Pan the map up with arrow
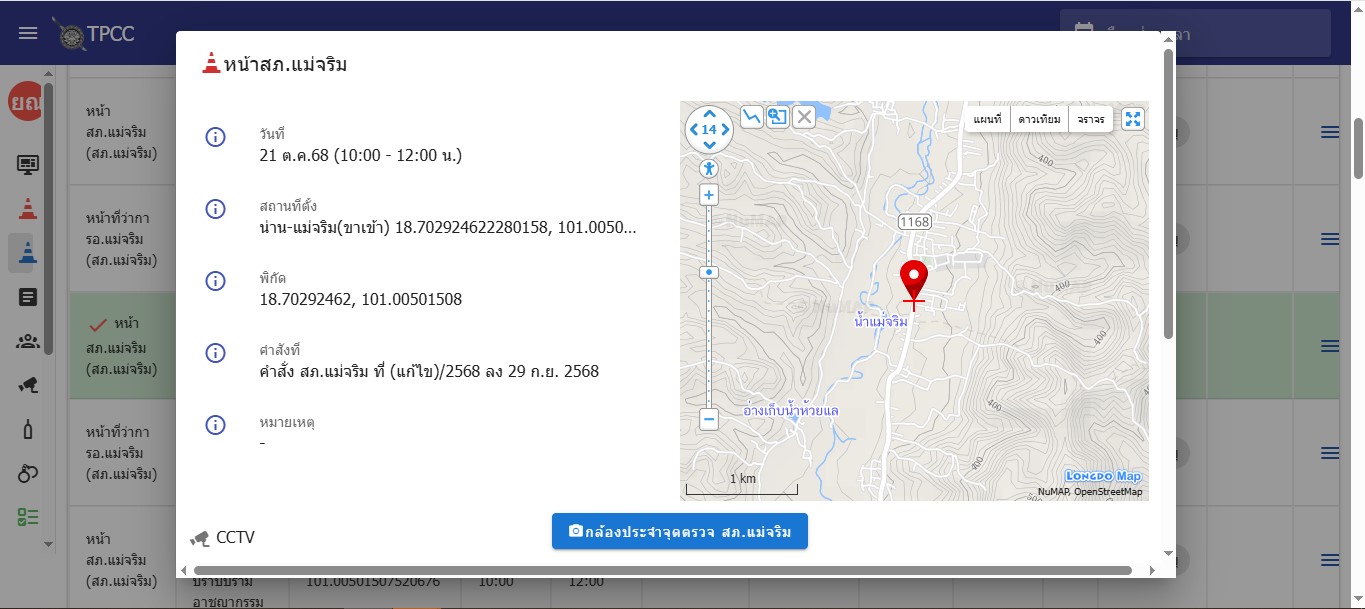This screenshot has width=1365, height=609. pyautogui.click(x=709, y=114)
